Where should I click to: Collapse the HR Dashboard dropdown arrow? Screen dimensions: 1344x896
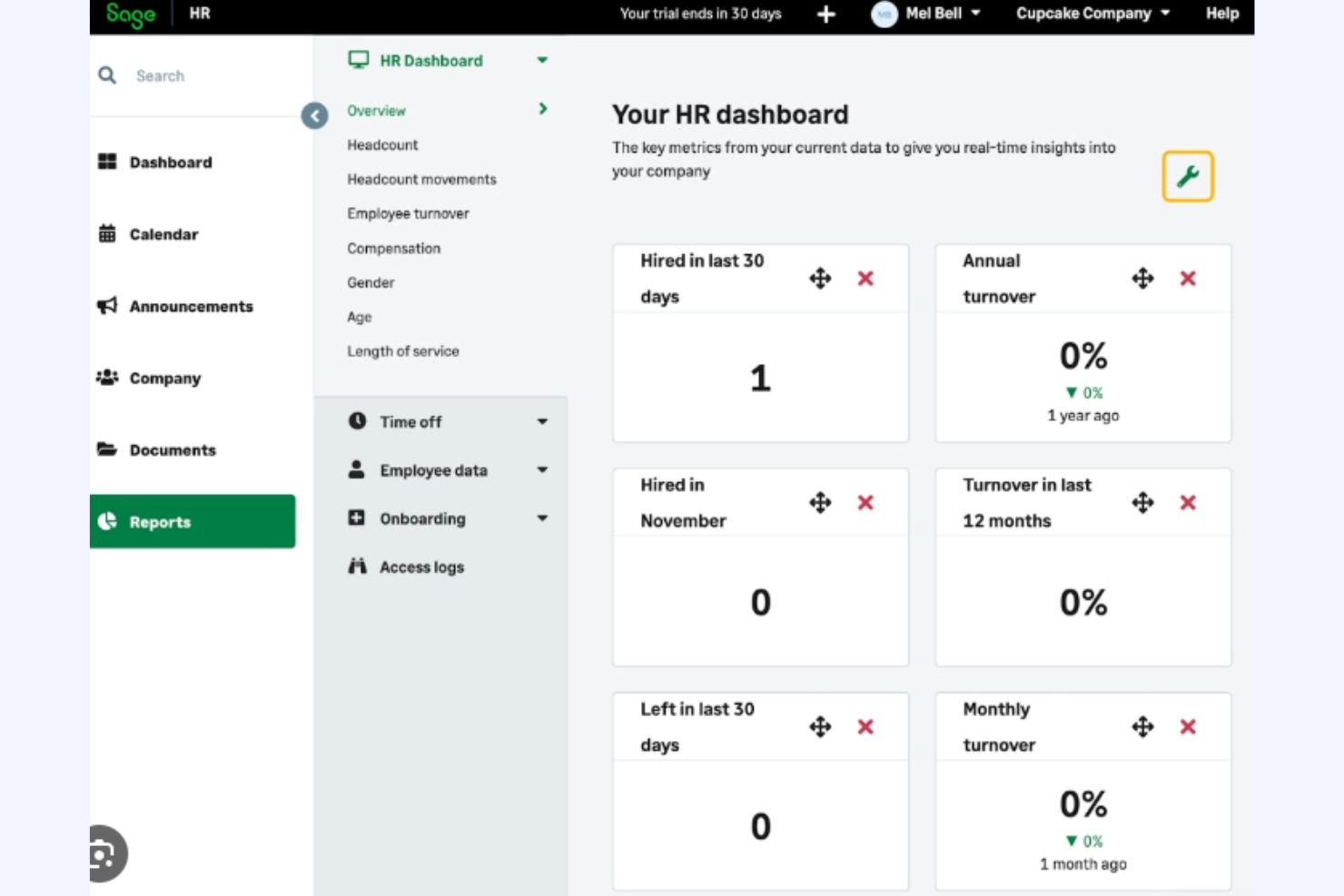[542, 60]
